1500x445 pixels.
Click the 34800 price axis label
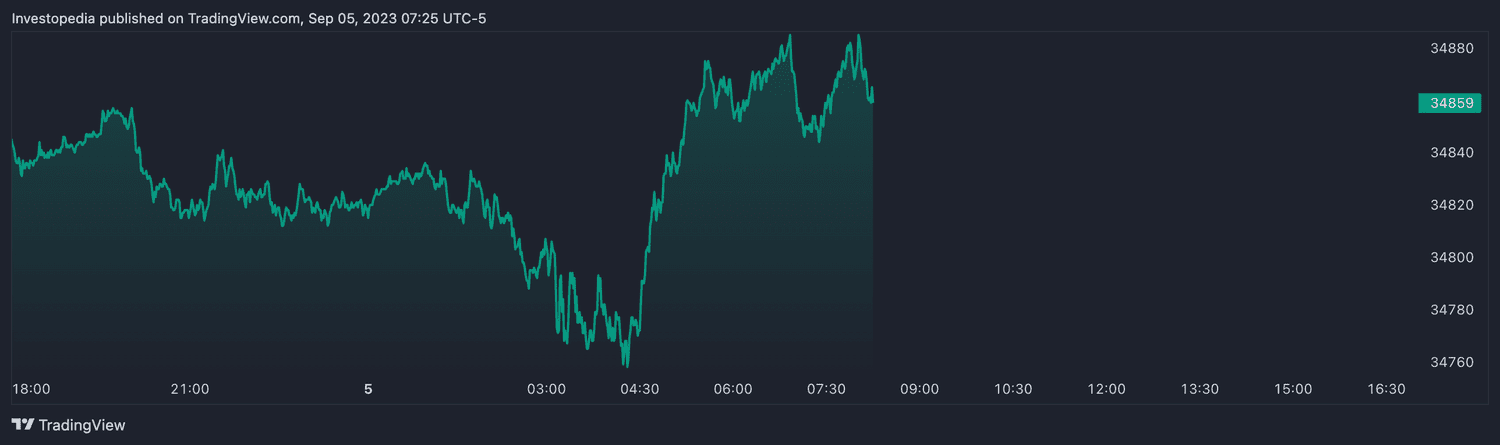(1450, 257)
